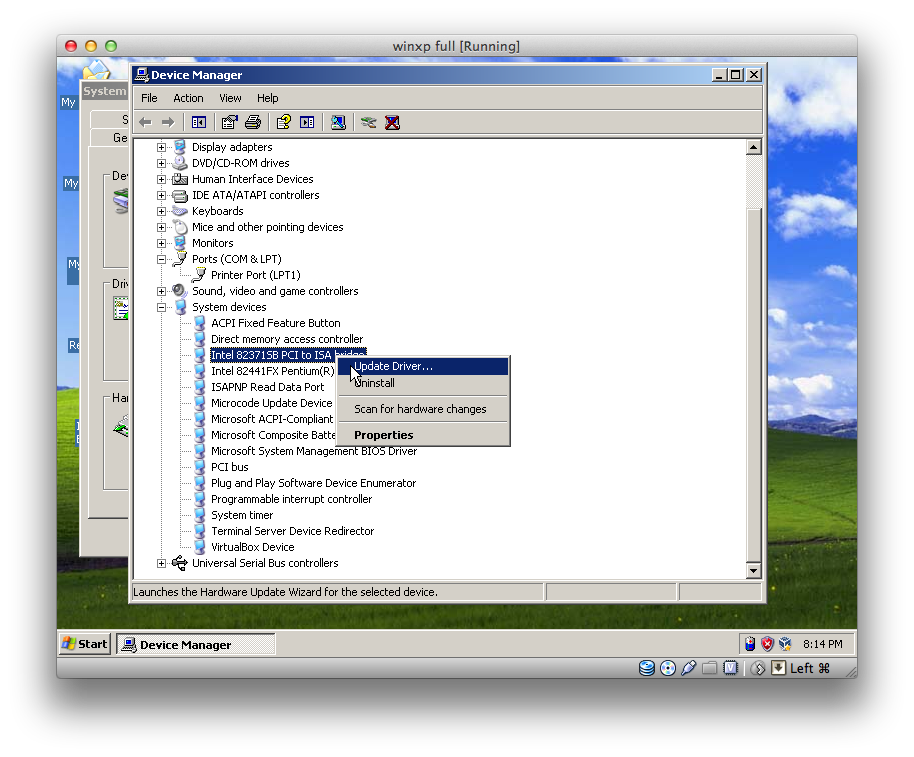Select Microsoft System Management BIOS Driver
Screen dimensions: 914x757
click(x=314, y=451)
